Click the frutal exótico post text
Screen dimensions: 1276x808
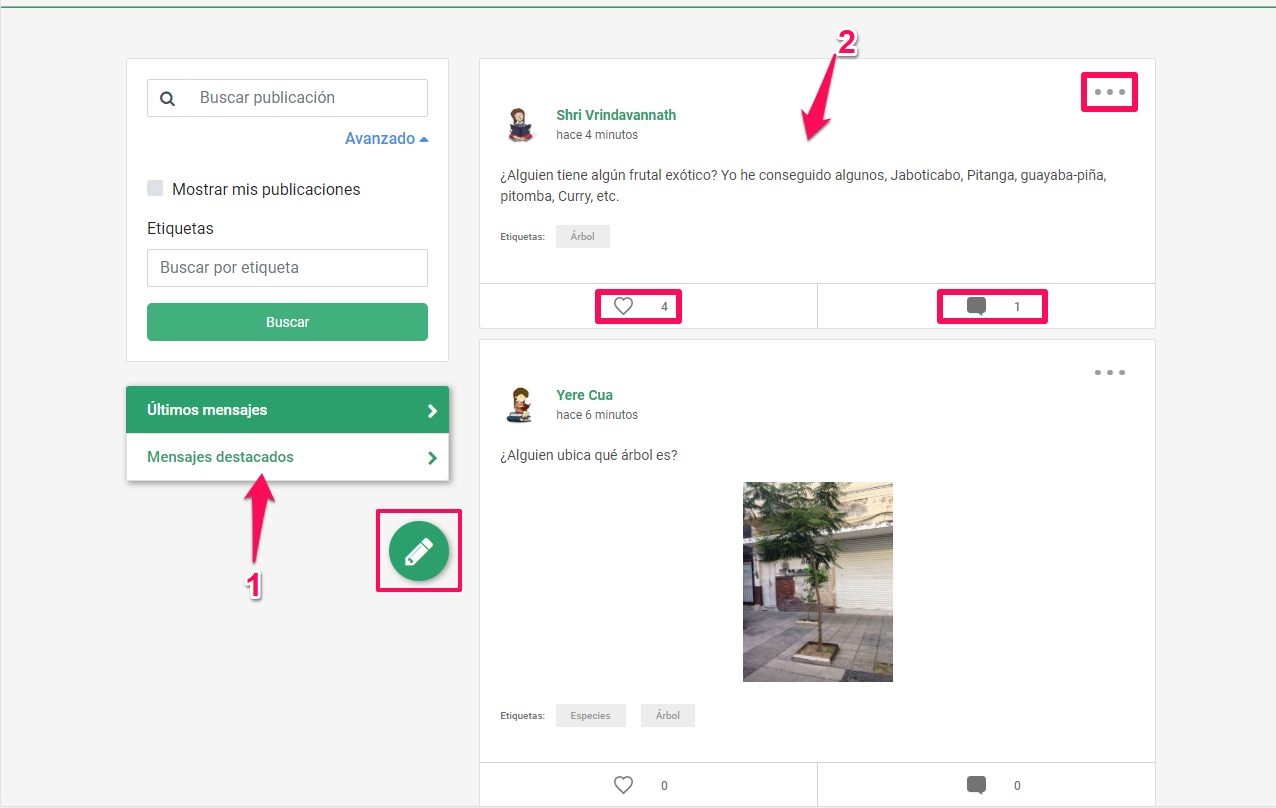click(x=803, y=186)
